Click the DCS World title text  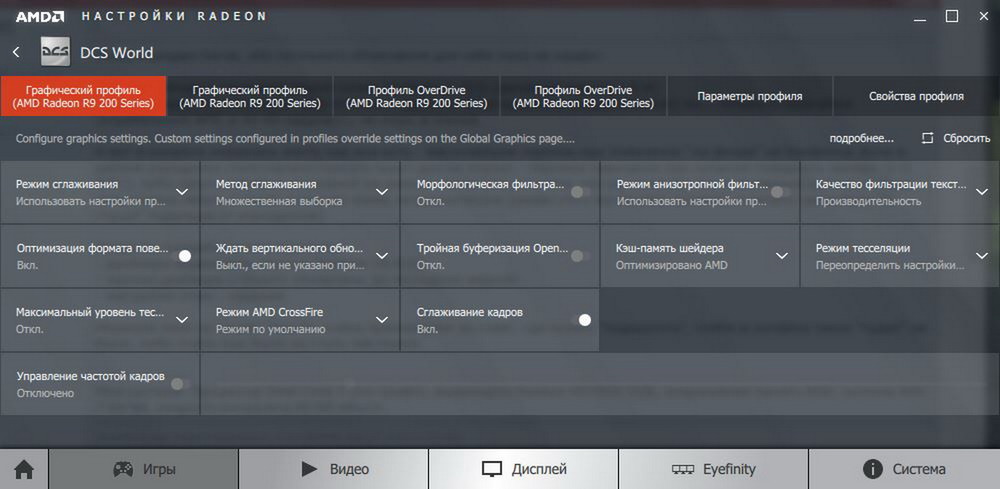coord(117,52)
